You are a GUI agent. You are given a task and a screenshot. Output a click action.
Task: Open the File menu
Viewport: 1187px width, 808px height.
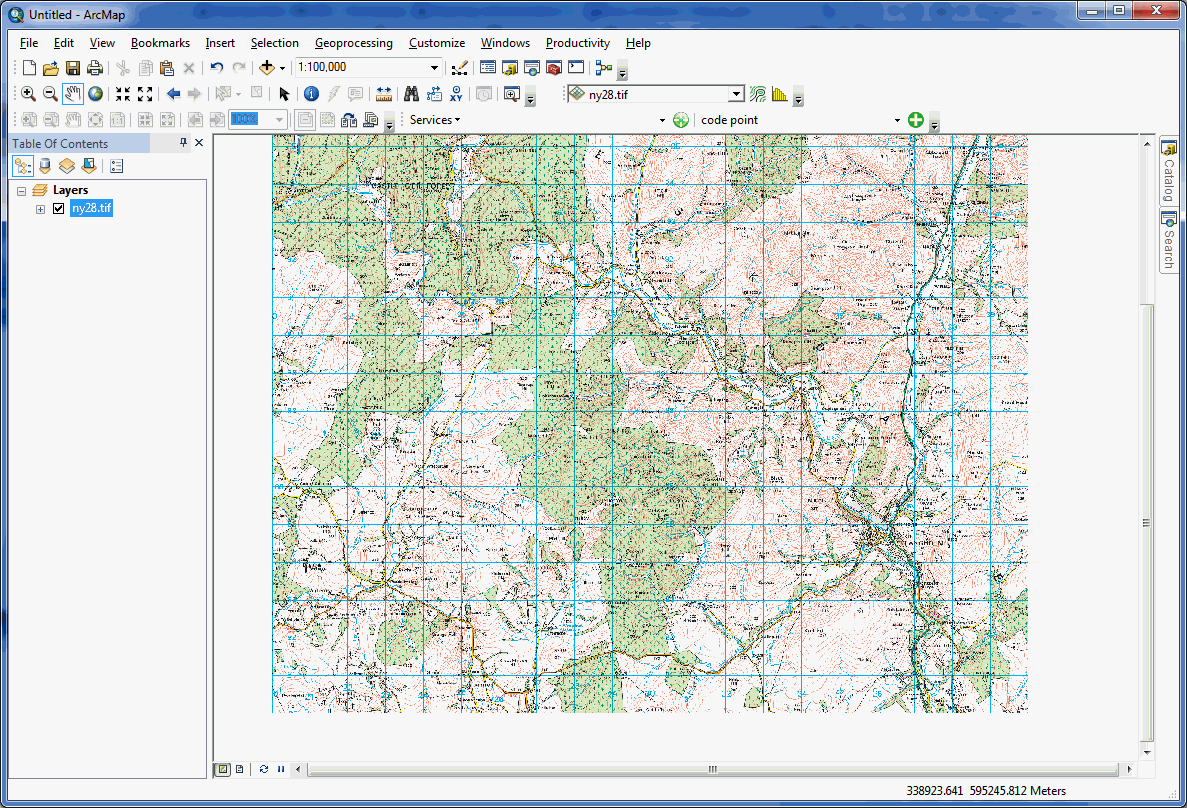(x=29, y=43)
